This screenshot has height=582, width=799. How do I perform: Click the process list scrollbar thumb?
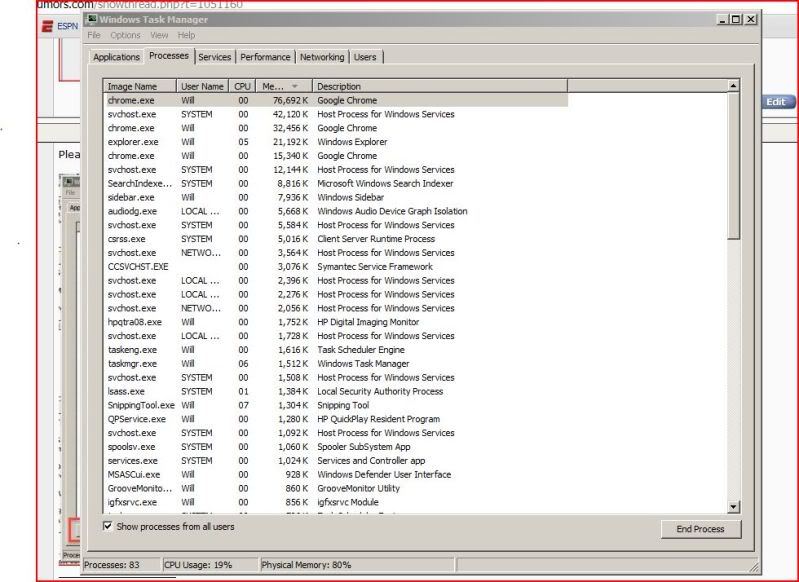[x=733, y=166]
